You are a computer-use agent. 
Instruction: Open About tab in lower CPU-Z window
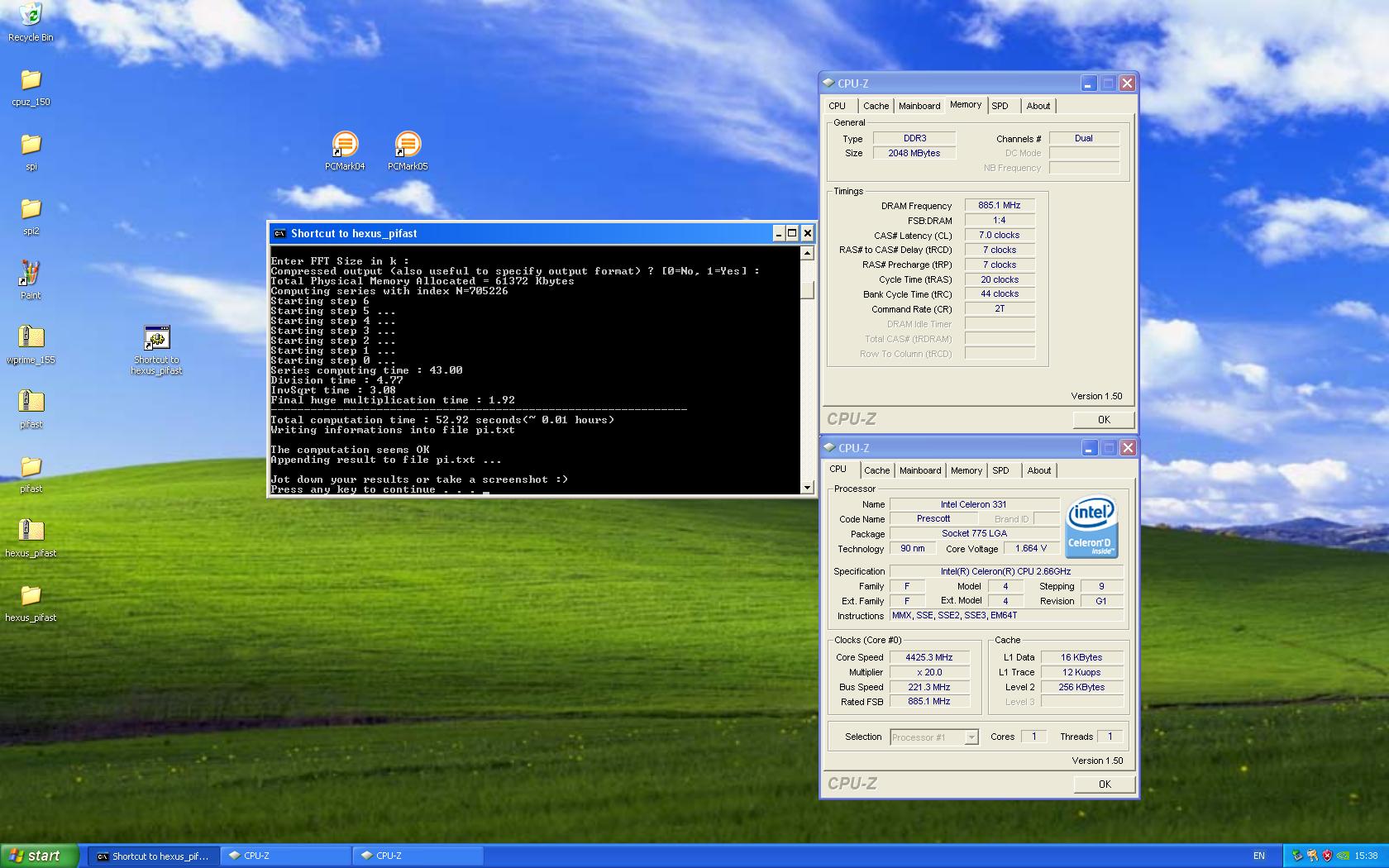1039,470
